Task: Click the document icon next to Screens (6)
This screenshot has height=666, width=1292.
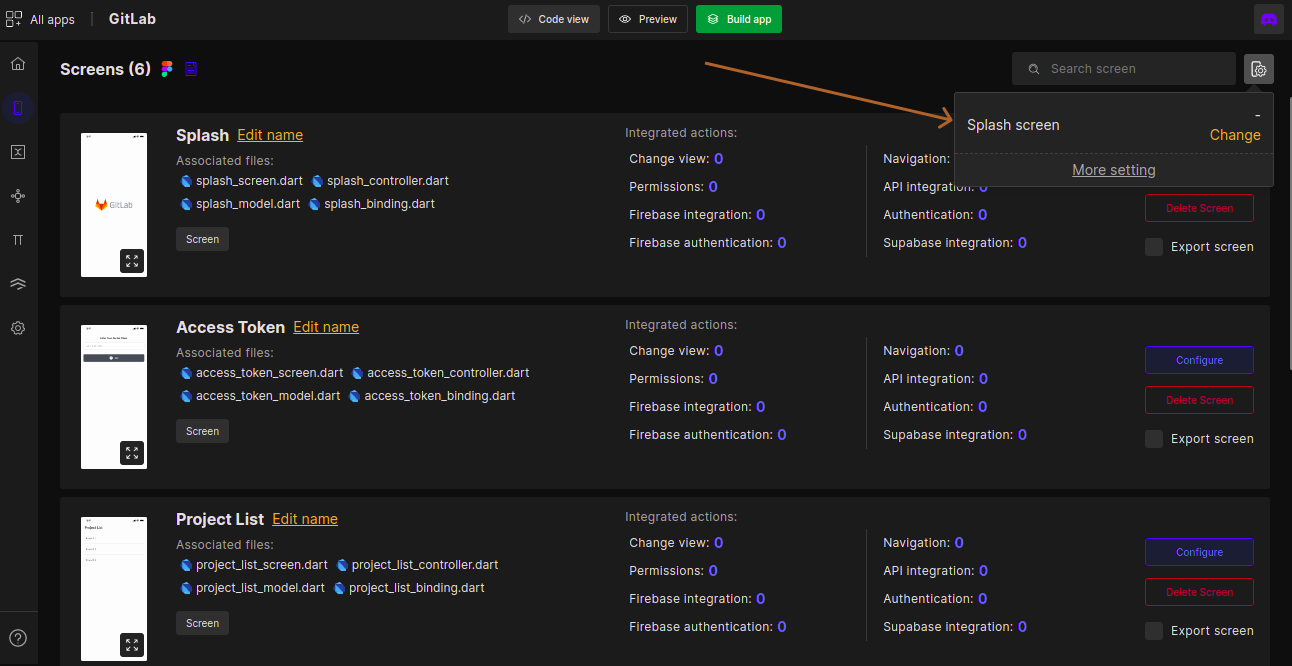Action: pyautogui.click(x=190, y=68)
